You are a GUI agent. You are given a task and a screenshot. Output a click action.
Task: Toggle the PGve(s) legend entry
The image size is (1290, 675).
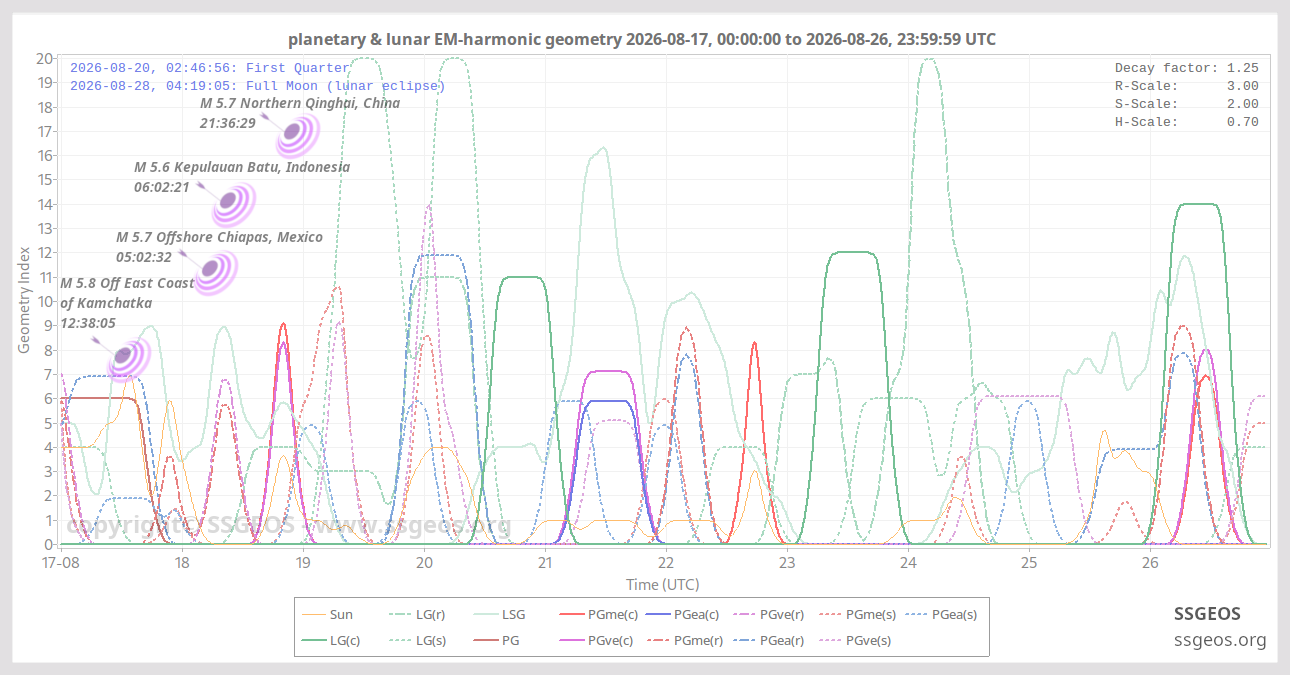[855, 640]
